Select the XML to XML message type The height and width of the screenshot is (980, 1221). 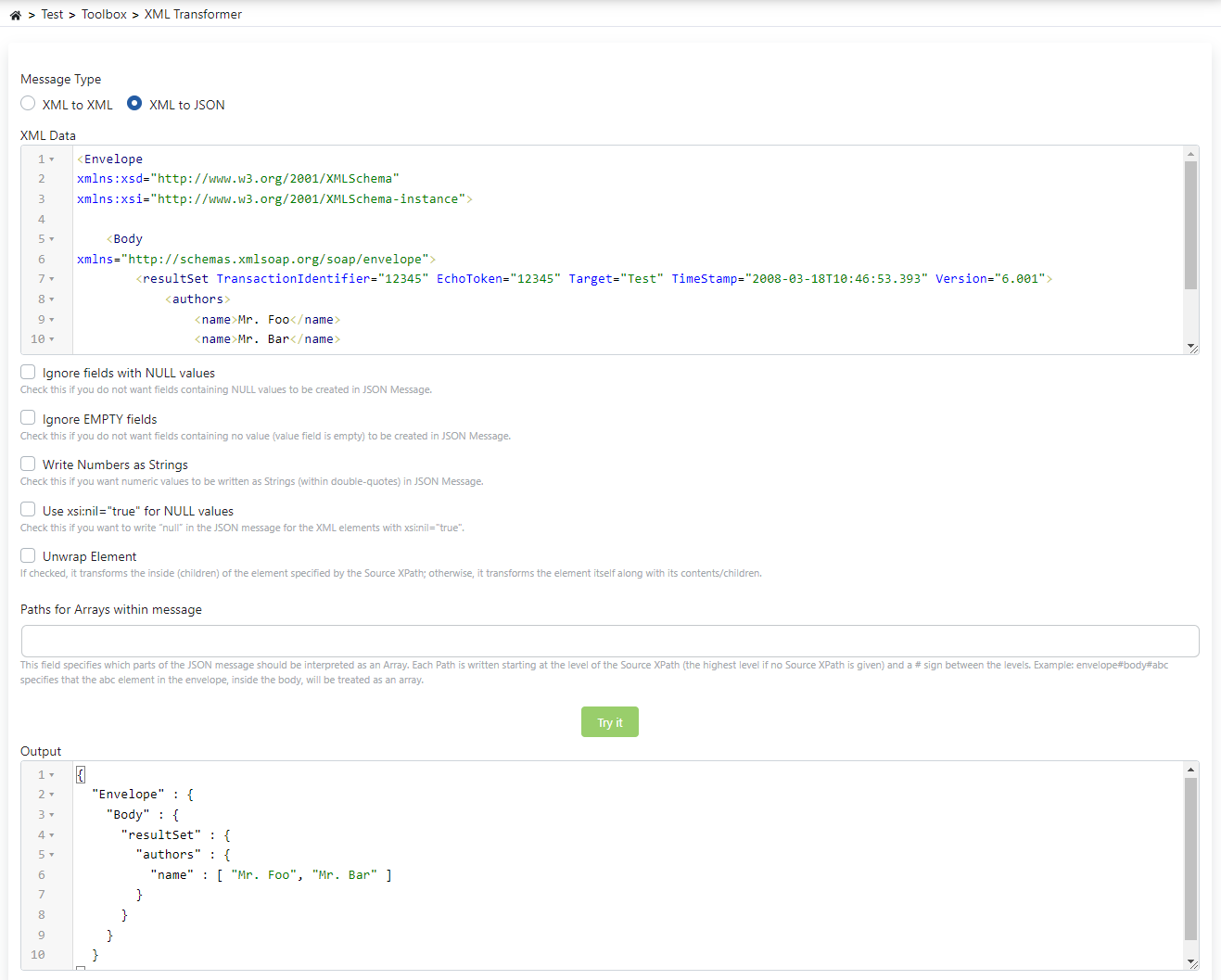click(27, 103)
